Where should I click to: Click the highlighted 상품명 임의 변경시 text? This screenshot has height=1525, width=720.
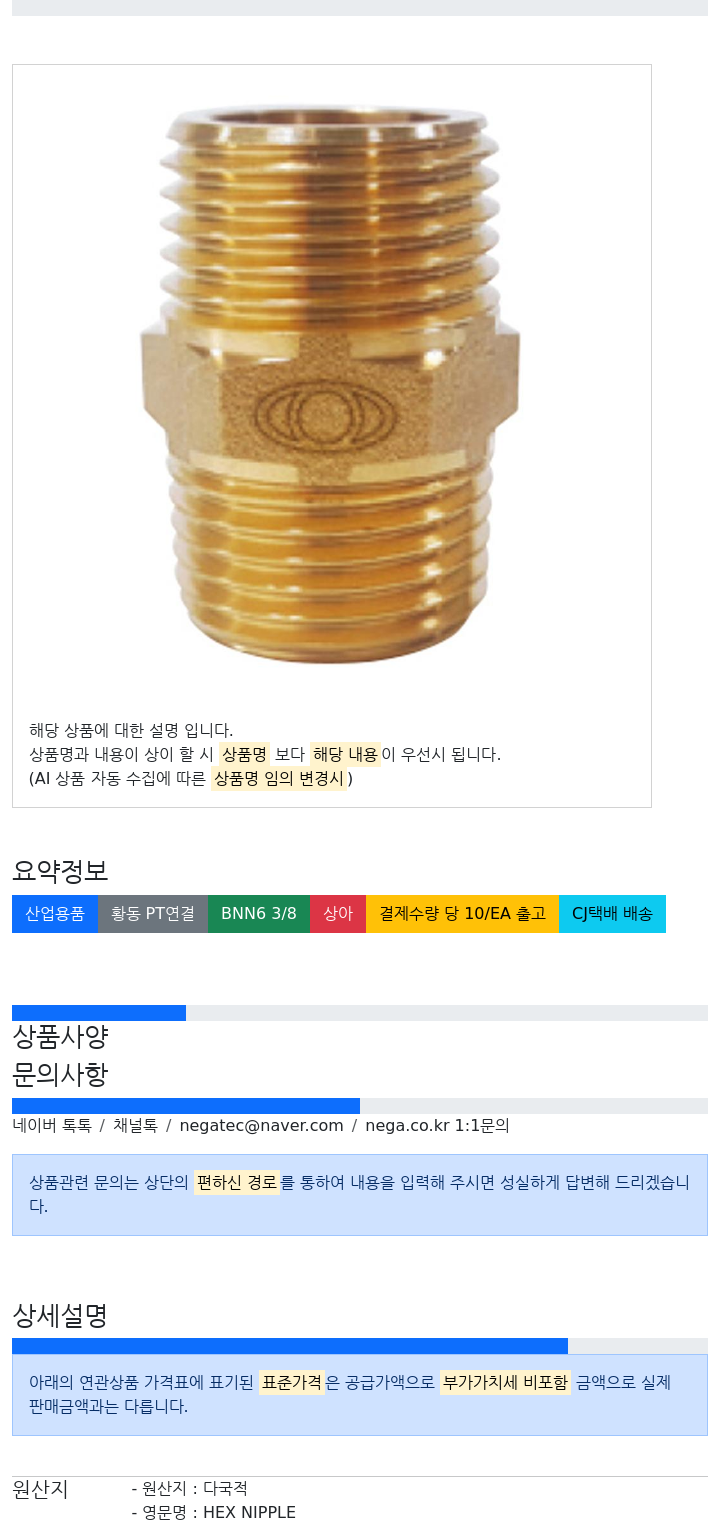click(x=279, y=779)
